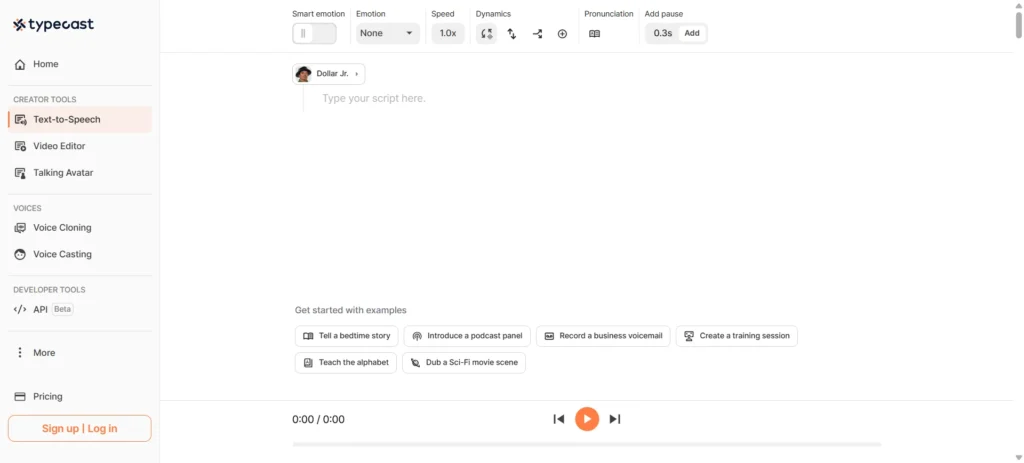Go to Home in the sidebar

tap(80, 64)
